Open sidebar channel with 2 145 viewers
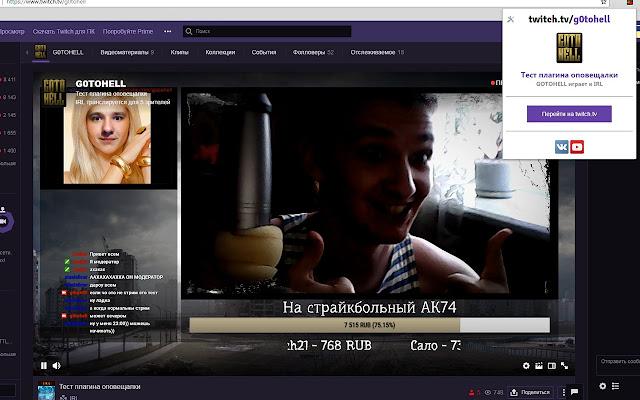Image resolution: width=640 pixels, height=400 pixels. [8, 115]
